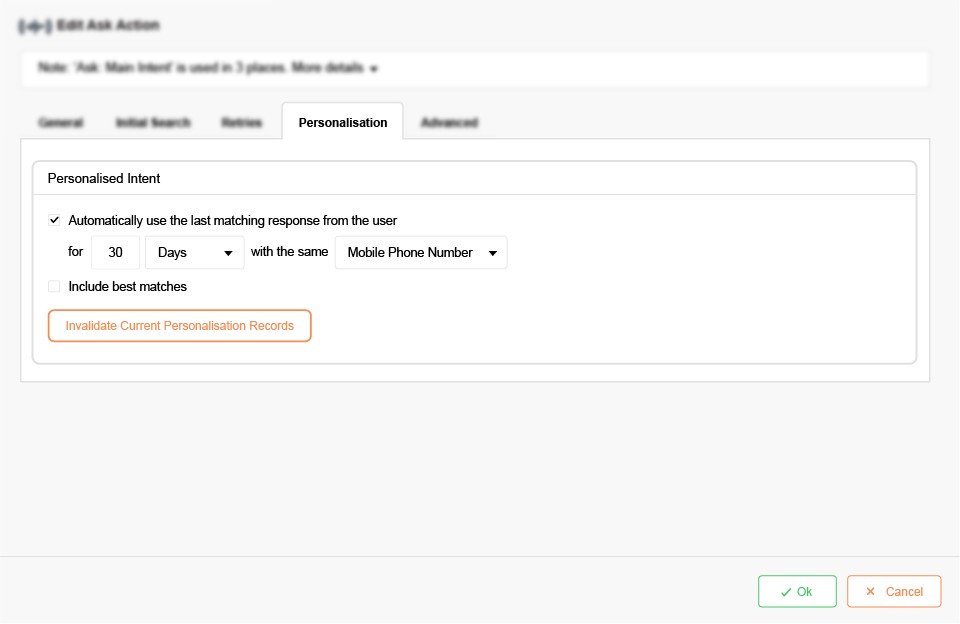
Task: Click the Mobile Phone Number dropdown arrow
Action: pyautogui.click(x=493, y=254)
